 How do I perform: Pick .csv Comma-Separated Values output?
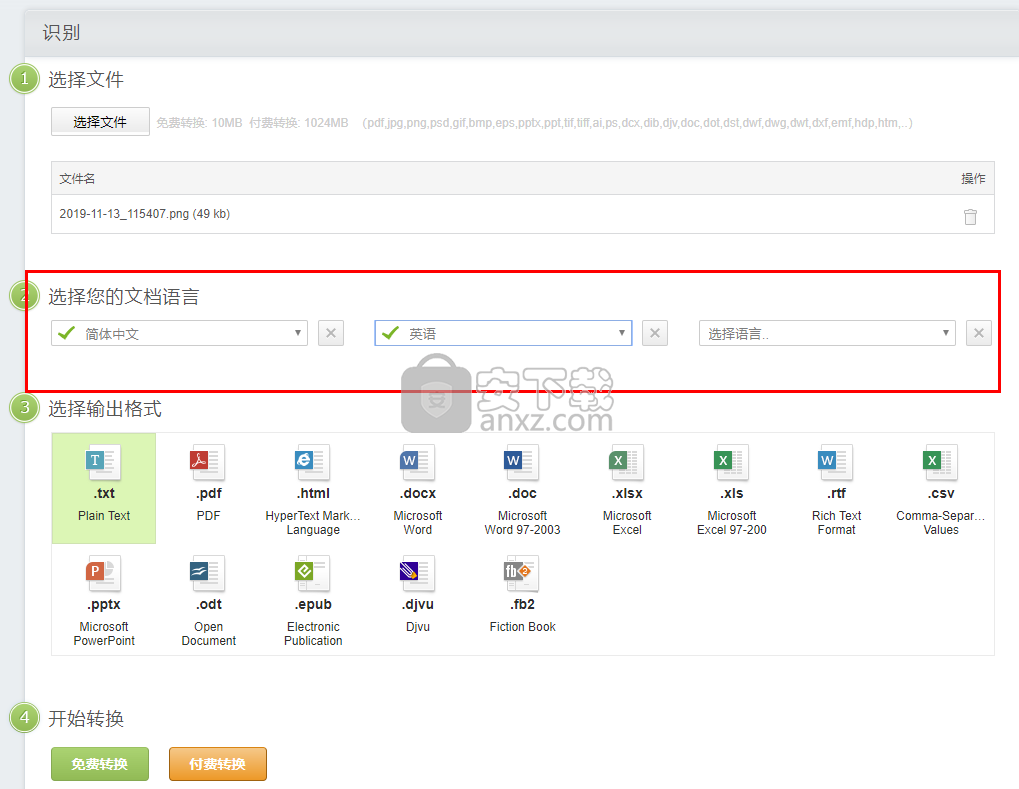pyautogui.click(x=941, y=488)
